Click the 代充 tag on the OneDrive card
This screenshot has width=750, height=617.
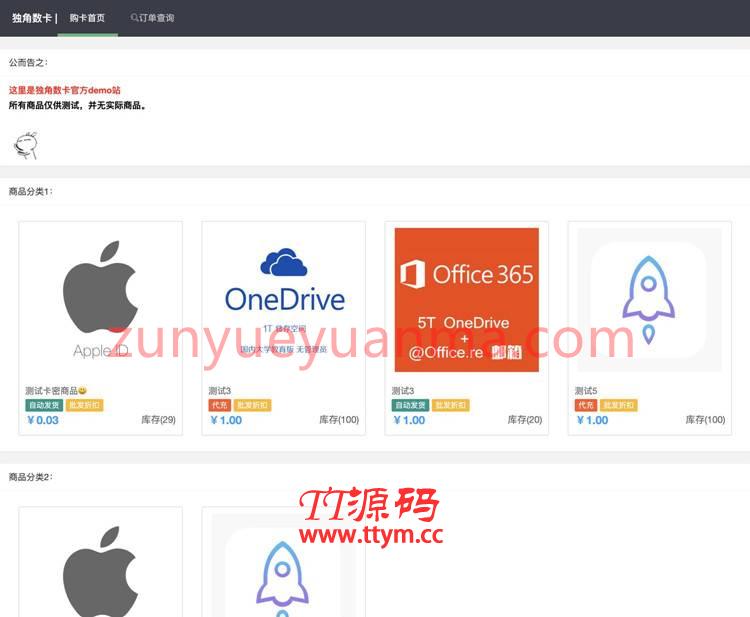click(x=220, y=405)
